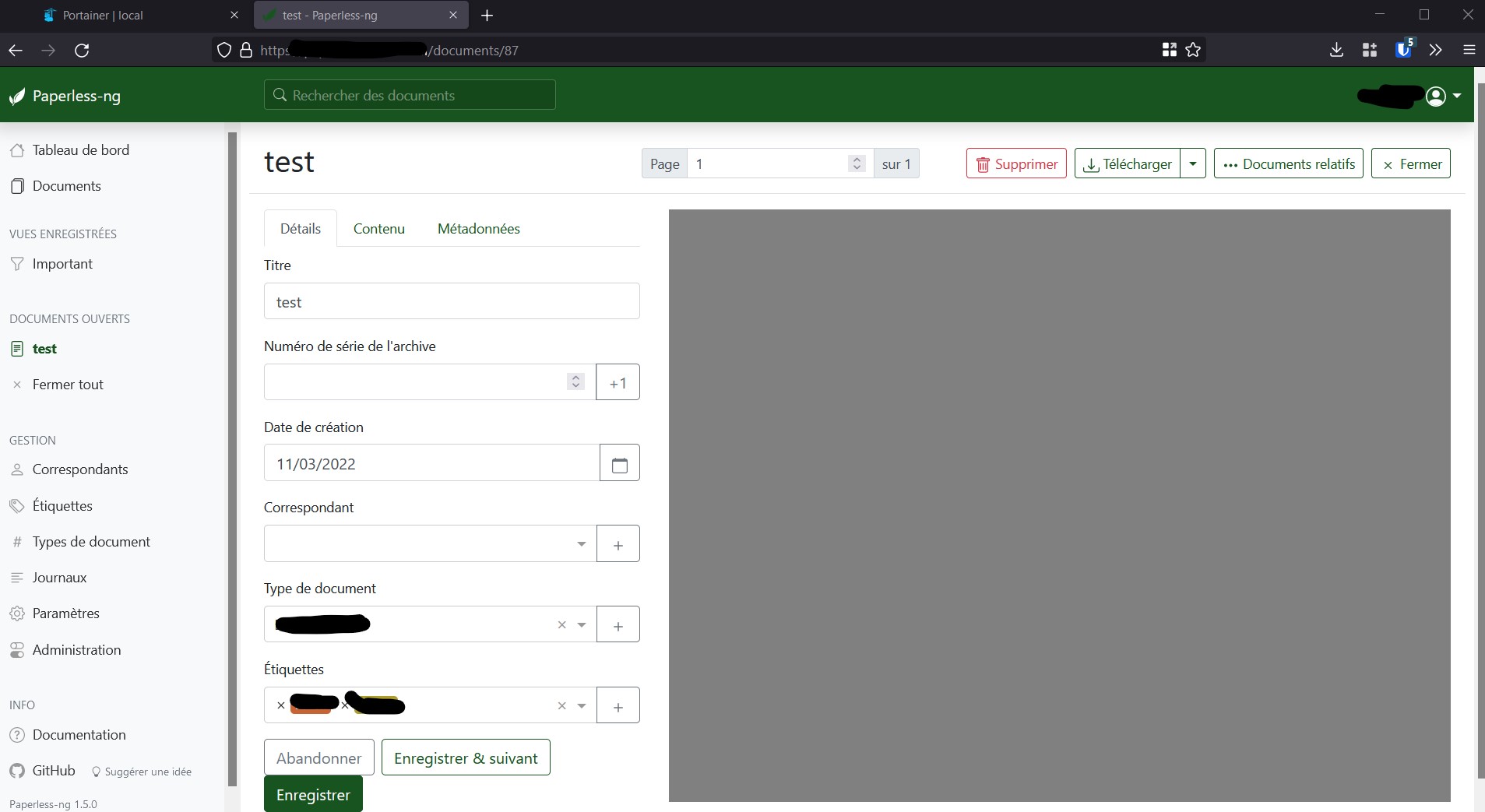This screenshot has width=1485, height=812.
Task: Switch to the Contenu tab
Action: point(378,228)
